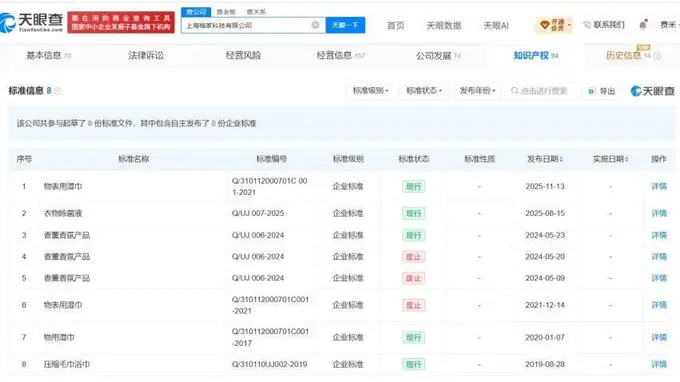Viewport: 680px width, 382px height.
Task: Click the 标准名称 column header
Action: click(134, 159)
